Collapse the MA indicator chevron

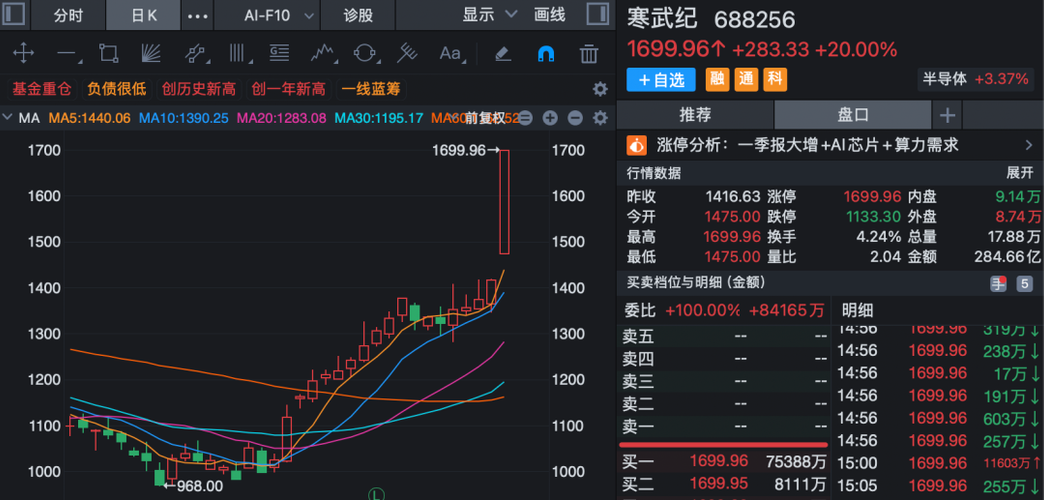[x=7, y=119]
